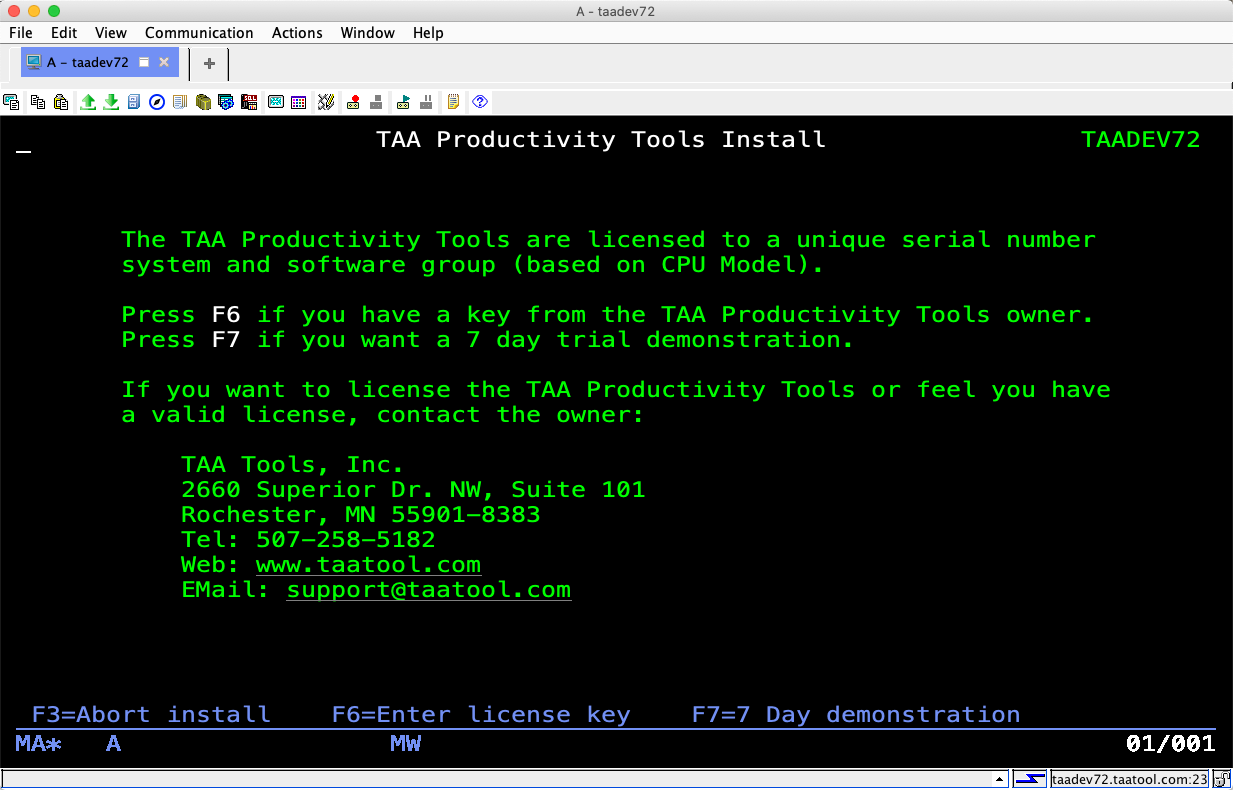The height and width of the screenshot is (790, 1233).
Task: Click the 01/001 cursor position indicator
Action: click(1171, 744)
